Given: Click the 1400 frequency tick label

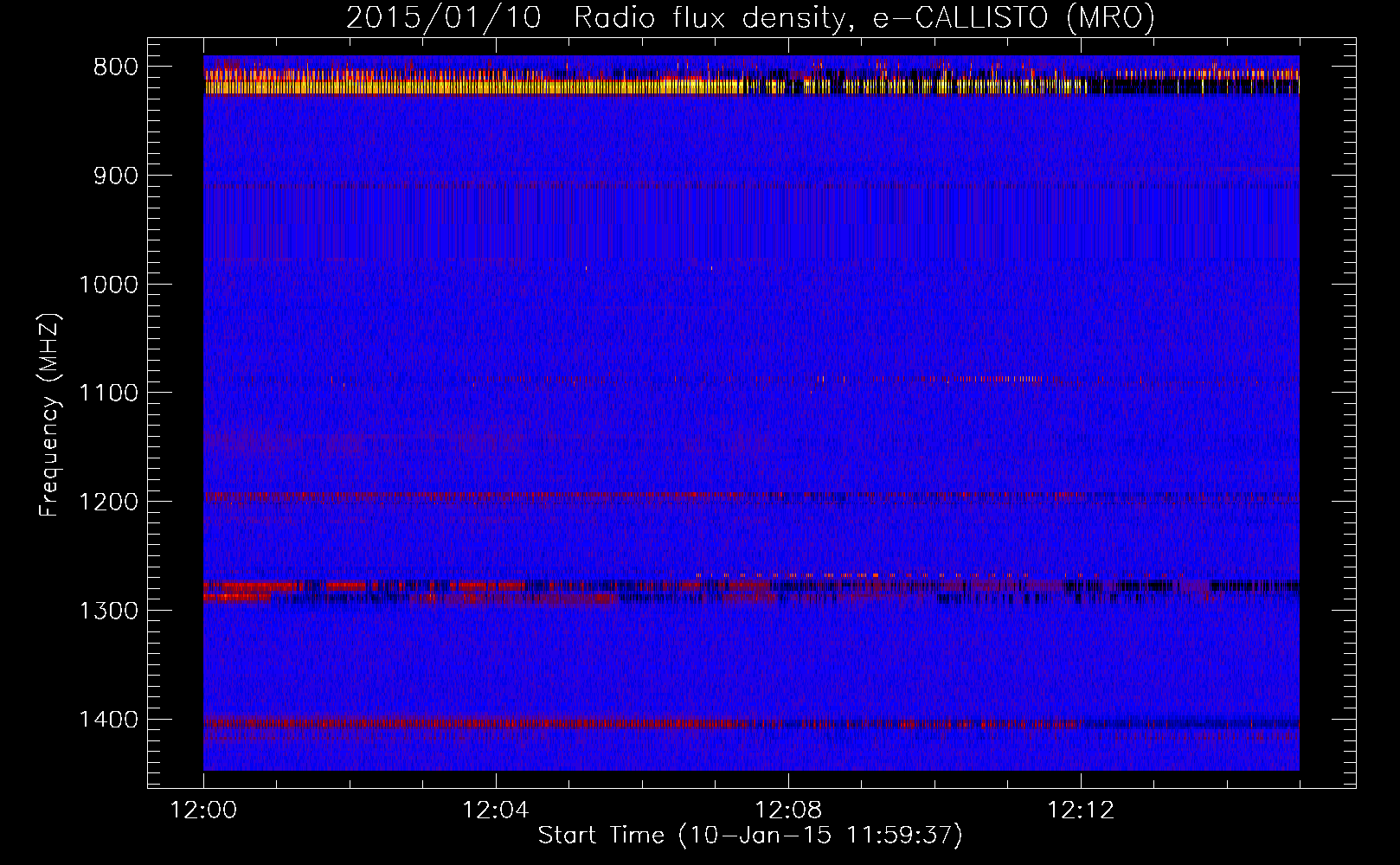Looking at the screenshot, I should click(108, 720).
